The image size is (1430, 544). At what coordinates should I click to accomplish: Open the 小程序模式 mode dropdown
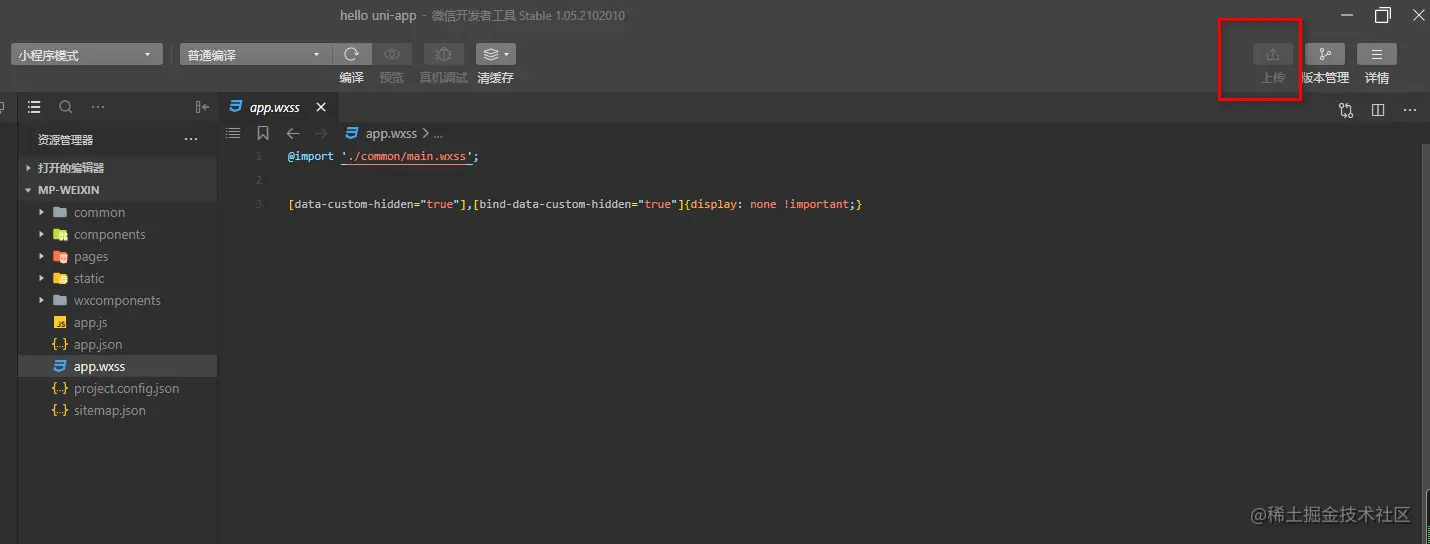(x=87, y=55)
